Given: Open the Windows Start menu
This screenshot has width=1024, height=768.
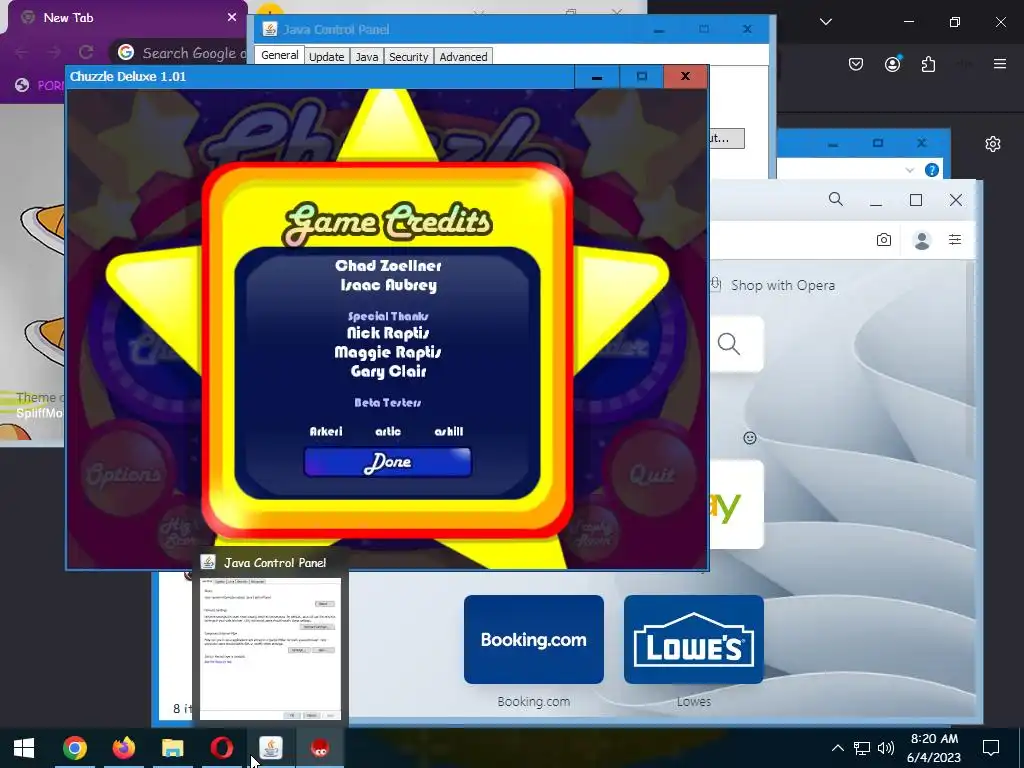Looking at the screenshot, I should tap(24, 748).
